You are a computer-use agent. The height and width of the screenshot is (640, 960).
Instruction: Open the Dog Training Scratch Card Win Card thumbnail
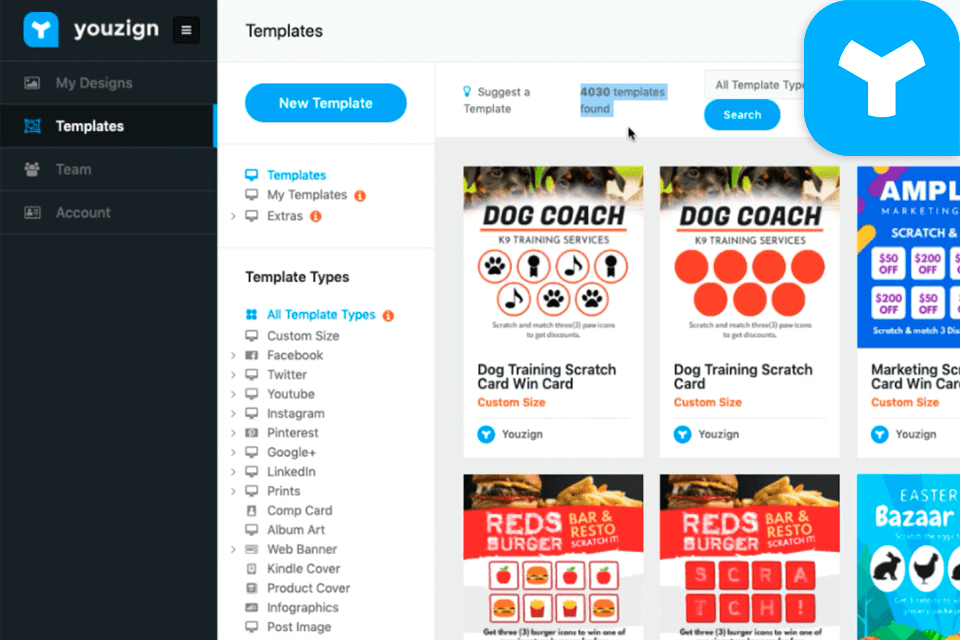tap(553, 257)
